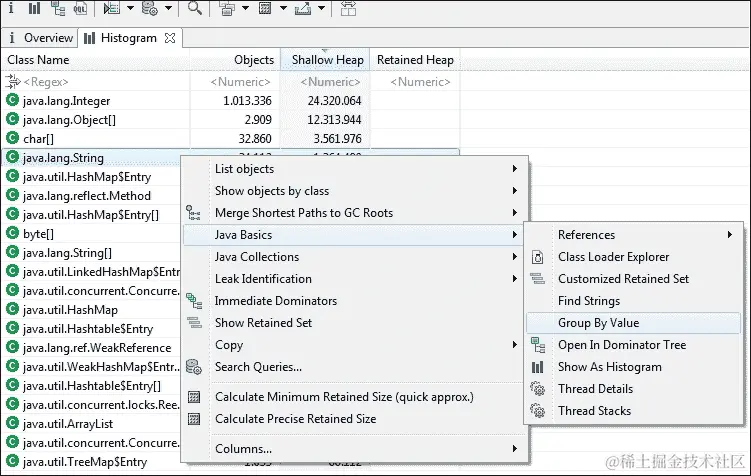Click the compare heap dumps icon
Image resolution: width=751 pixels, height=476 pixels.
(x=348, y=8)
